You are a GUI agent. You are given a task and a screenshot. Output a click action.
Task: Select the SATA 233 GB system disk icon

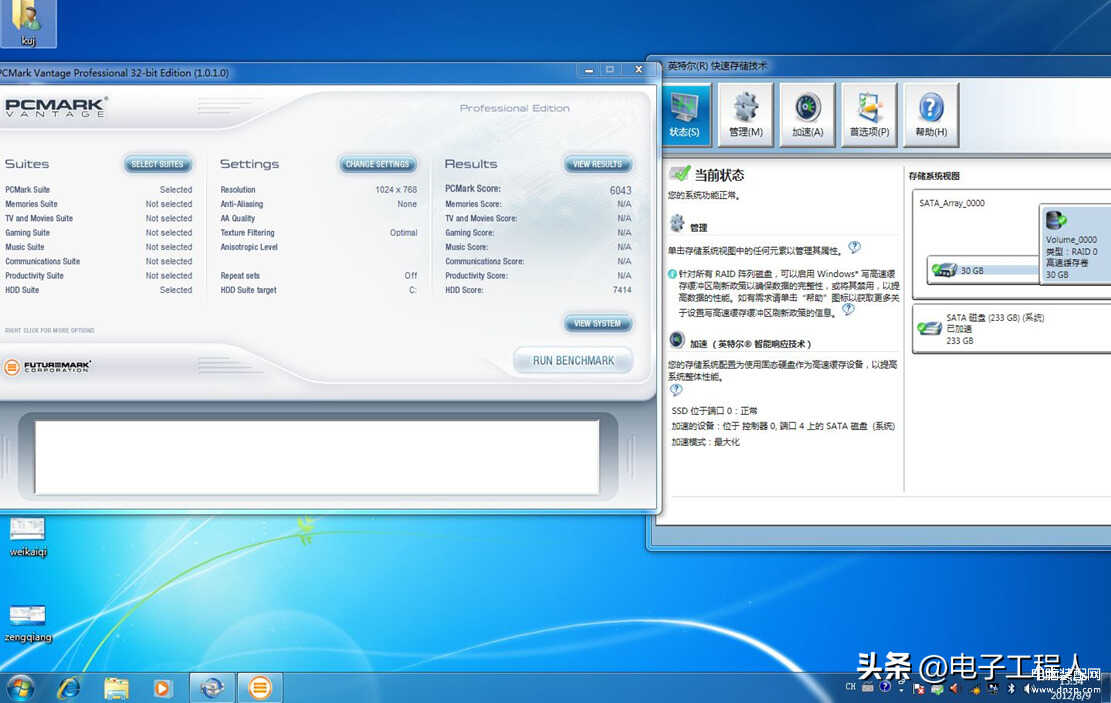[x=929, y=328]
